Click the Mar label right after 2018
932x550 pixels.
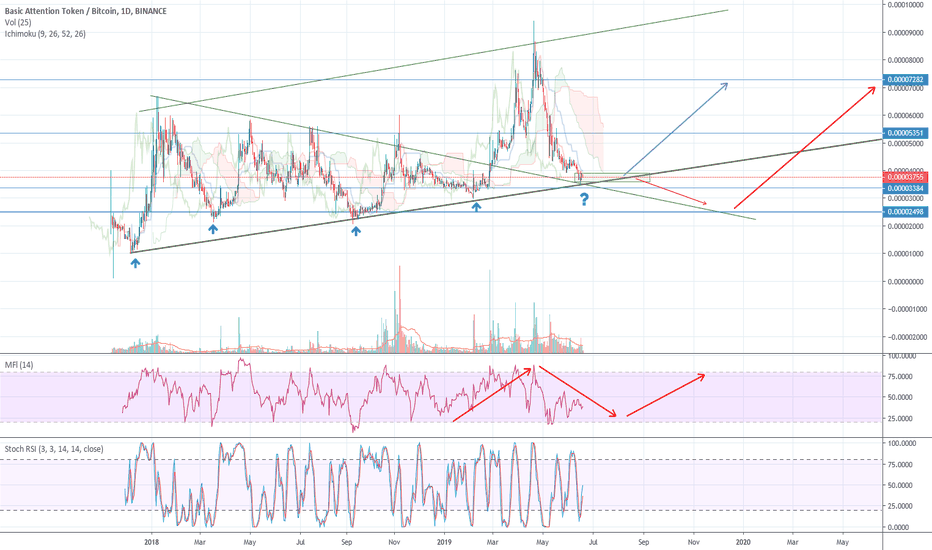pyautogui.click(x=200, y=542)
